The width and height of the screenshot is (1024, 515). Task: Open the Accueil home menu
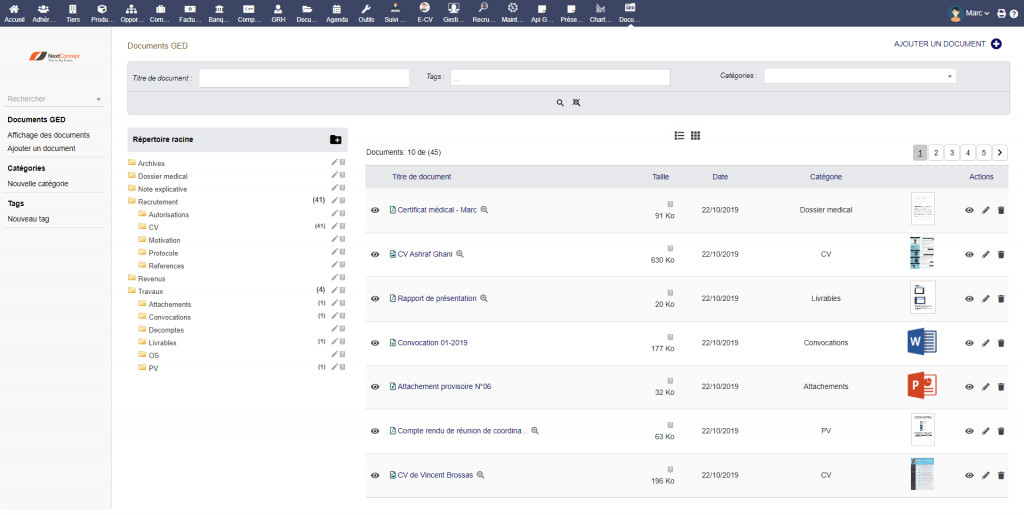pyautogui.click(x=14, y=13)
